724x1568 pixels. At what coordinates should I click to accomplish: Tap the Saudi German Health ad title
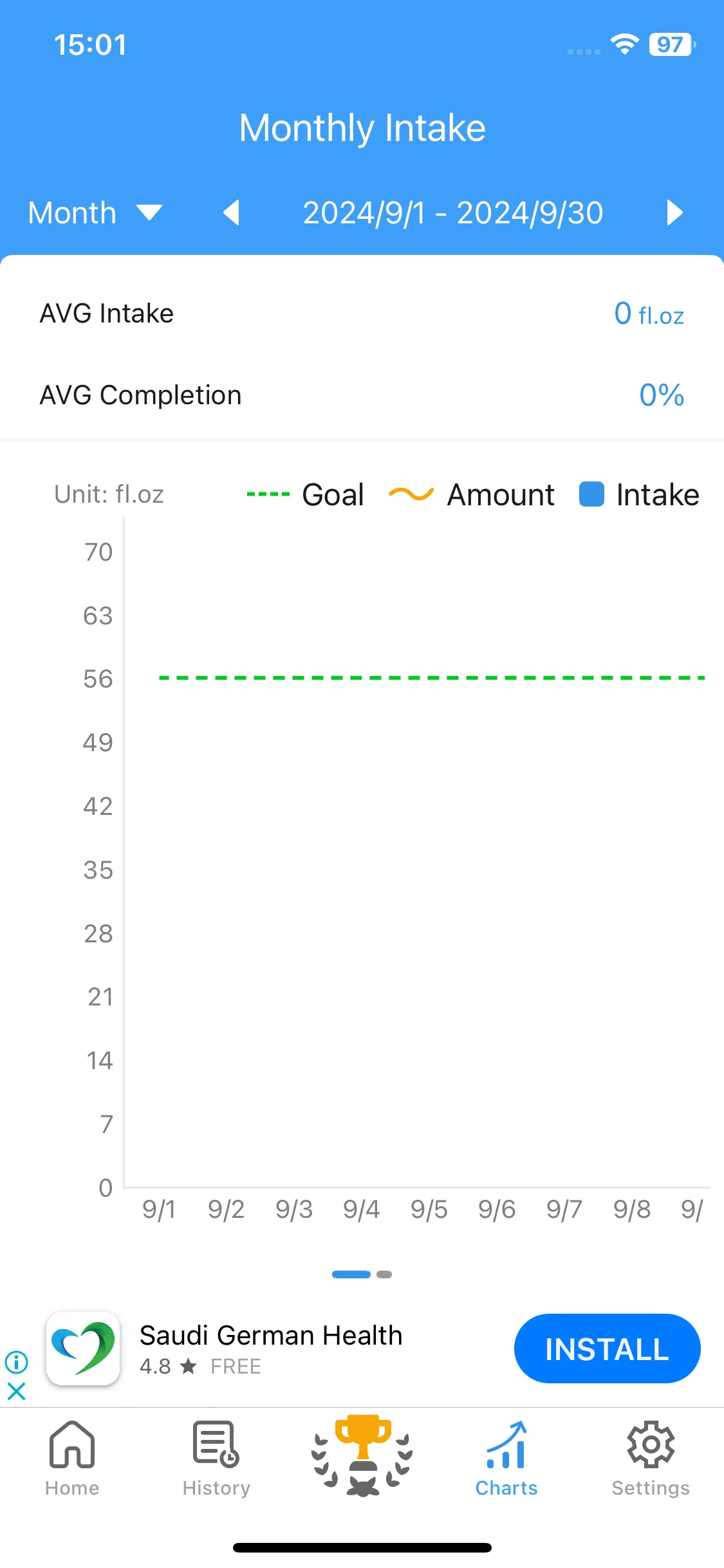pos(271,1336)
